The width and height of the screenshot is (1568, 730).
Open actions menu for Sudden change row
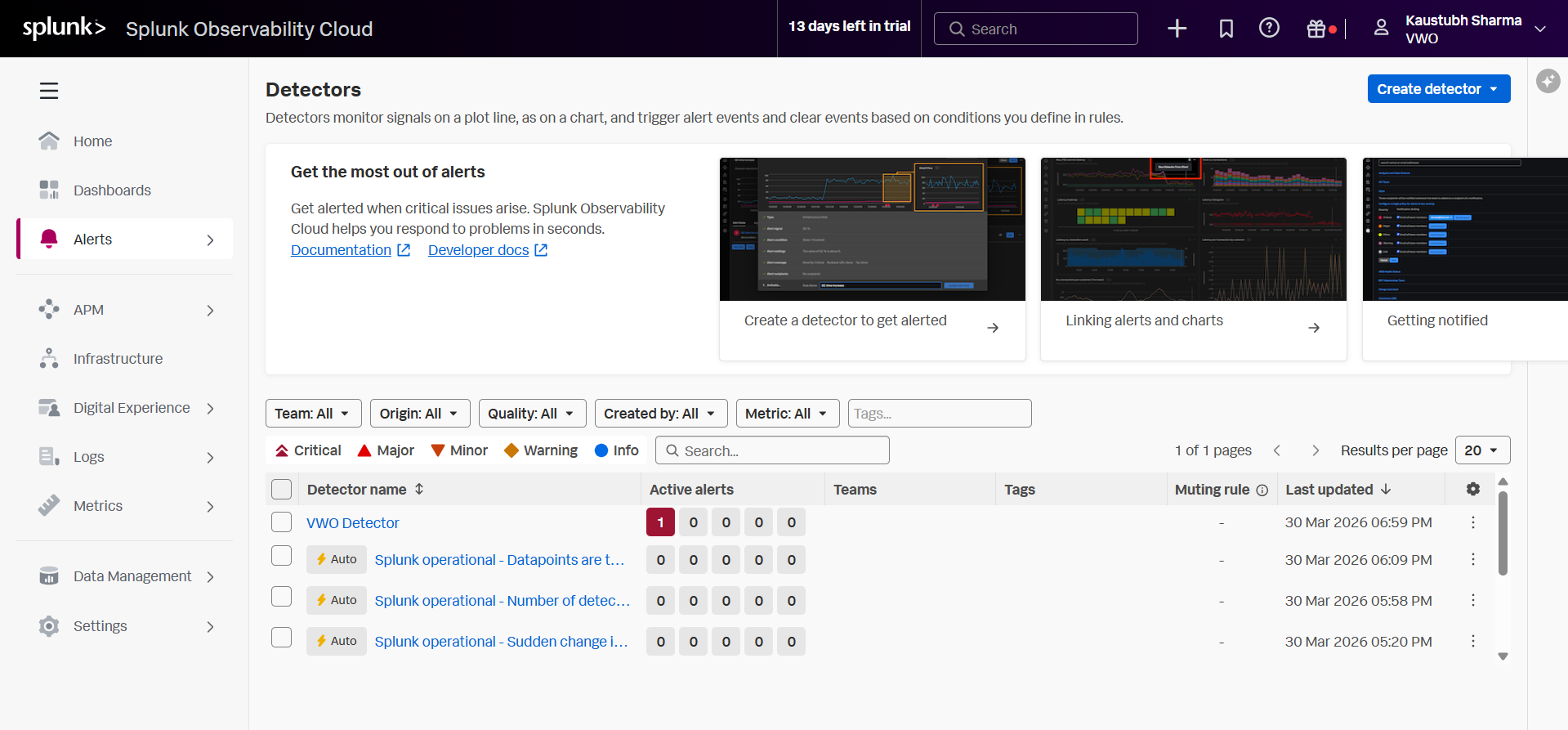point(1473,642)
